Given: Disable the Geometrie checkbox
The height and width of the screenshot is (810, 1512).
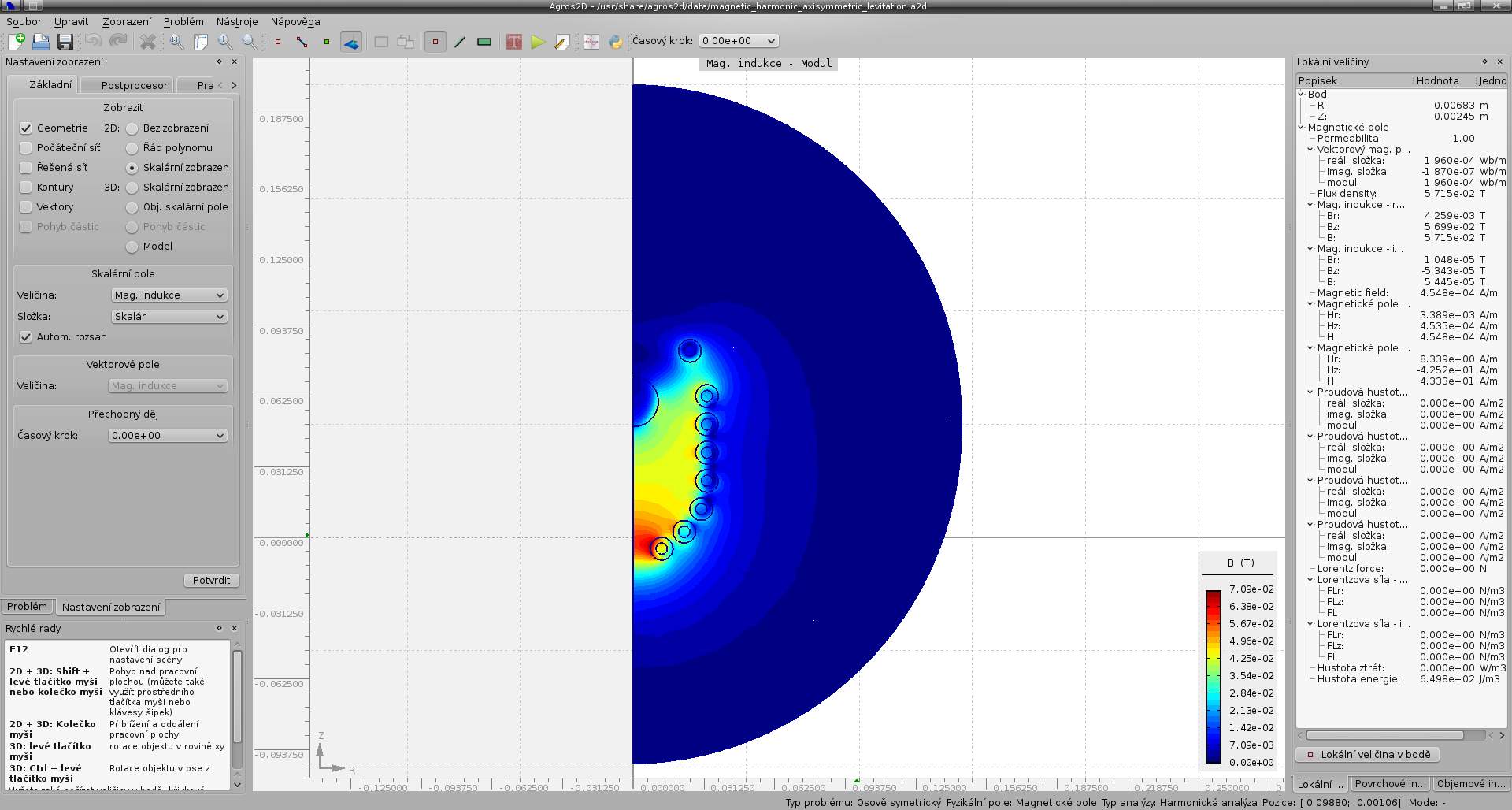Looking at the screenshot, I should point(26,128).
